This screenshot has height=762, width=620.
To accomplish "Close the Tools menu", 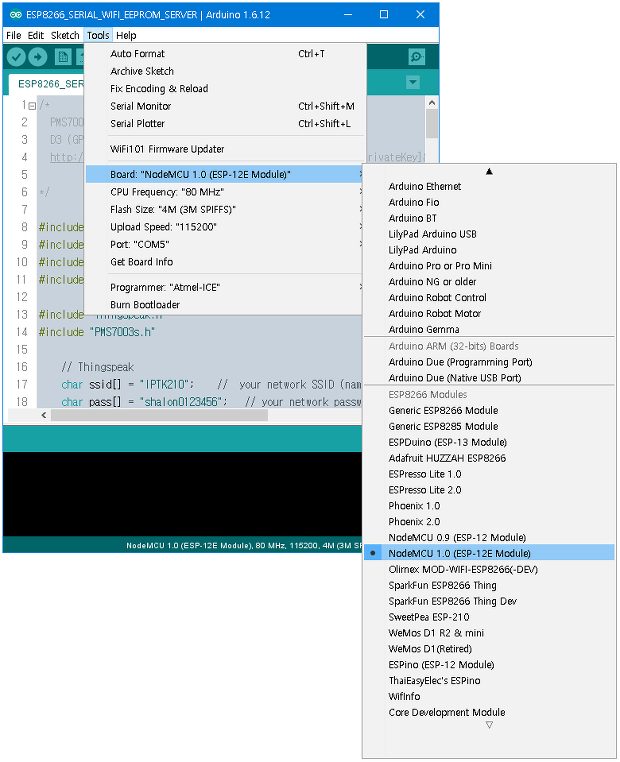I will pyautogui.click(x=98, y=35).
